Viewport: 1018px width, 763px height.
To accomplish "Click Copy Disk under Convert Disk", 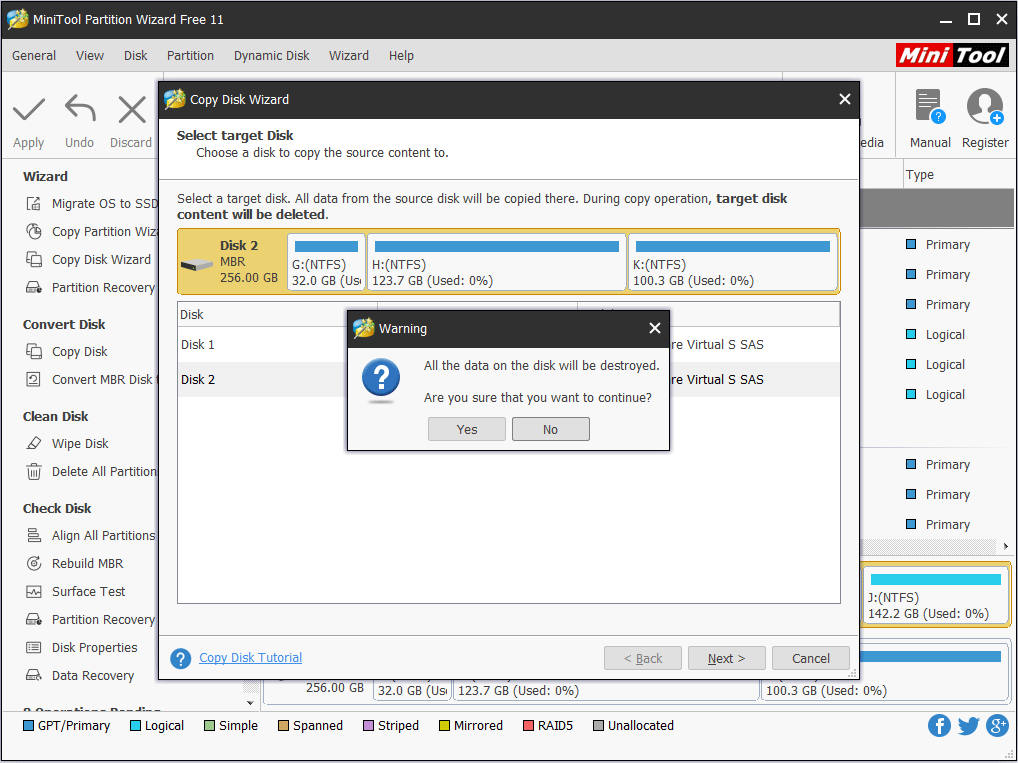I will click(67, 352).
